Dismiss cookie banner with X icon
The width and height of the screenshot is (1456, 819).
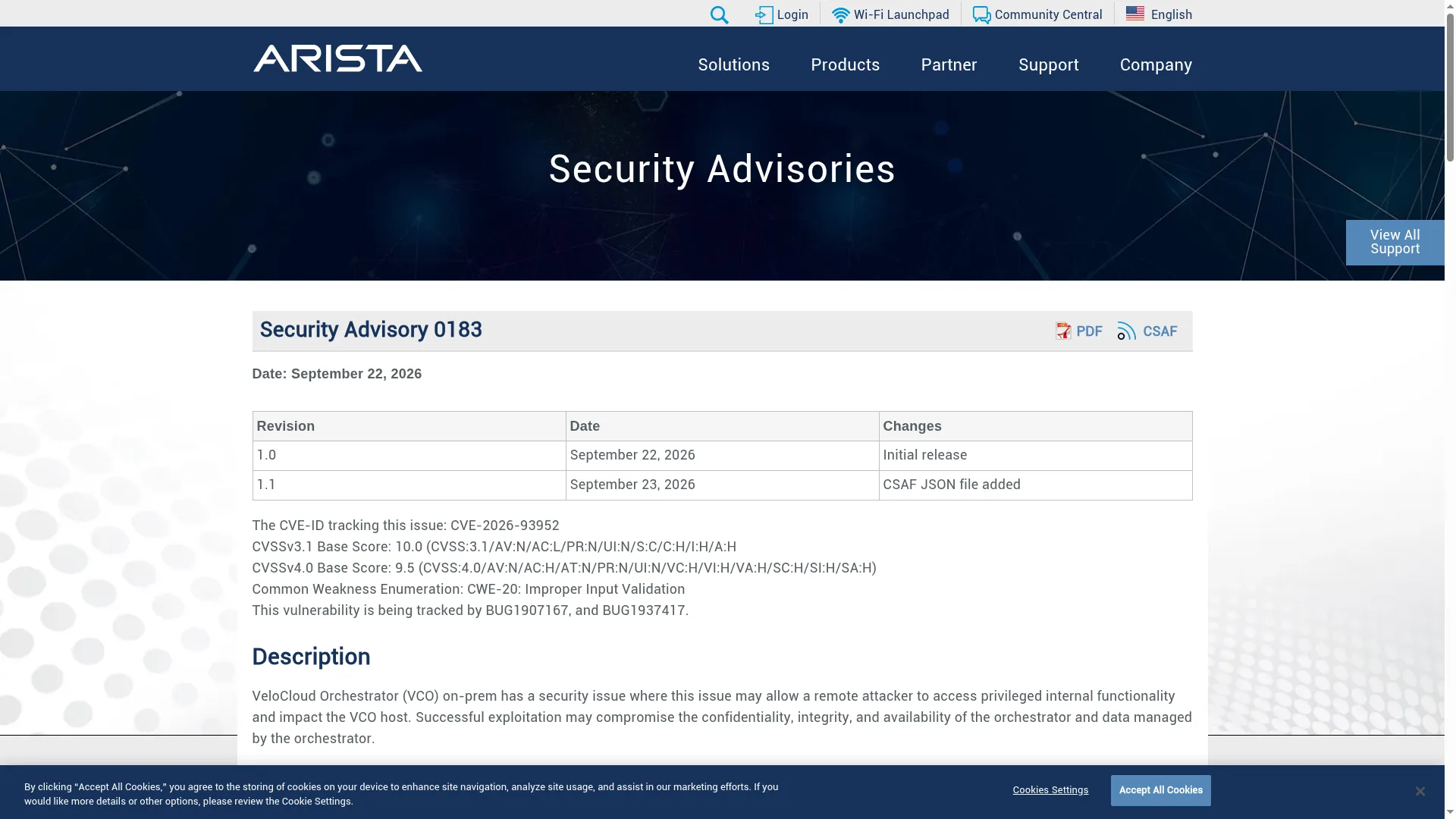[x=1420, y=791]
